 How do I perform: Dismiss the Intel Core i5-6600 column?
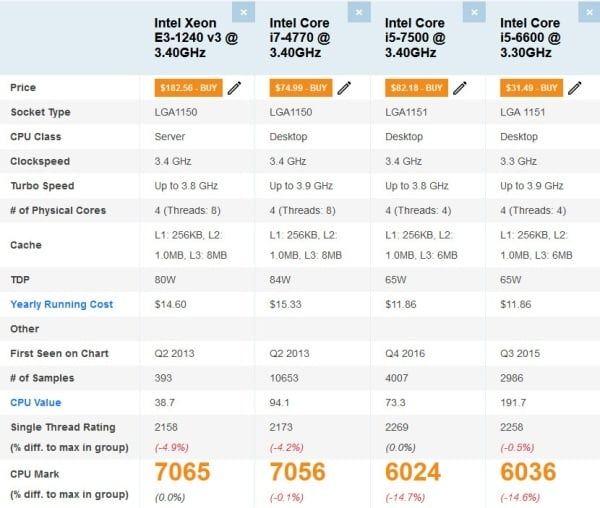(x=587, y=13)
